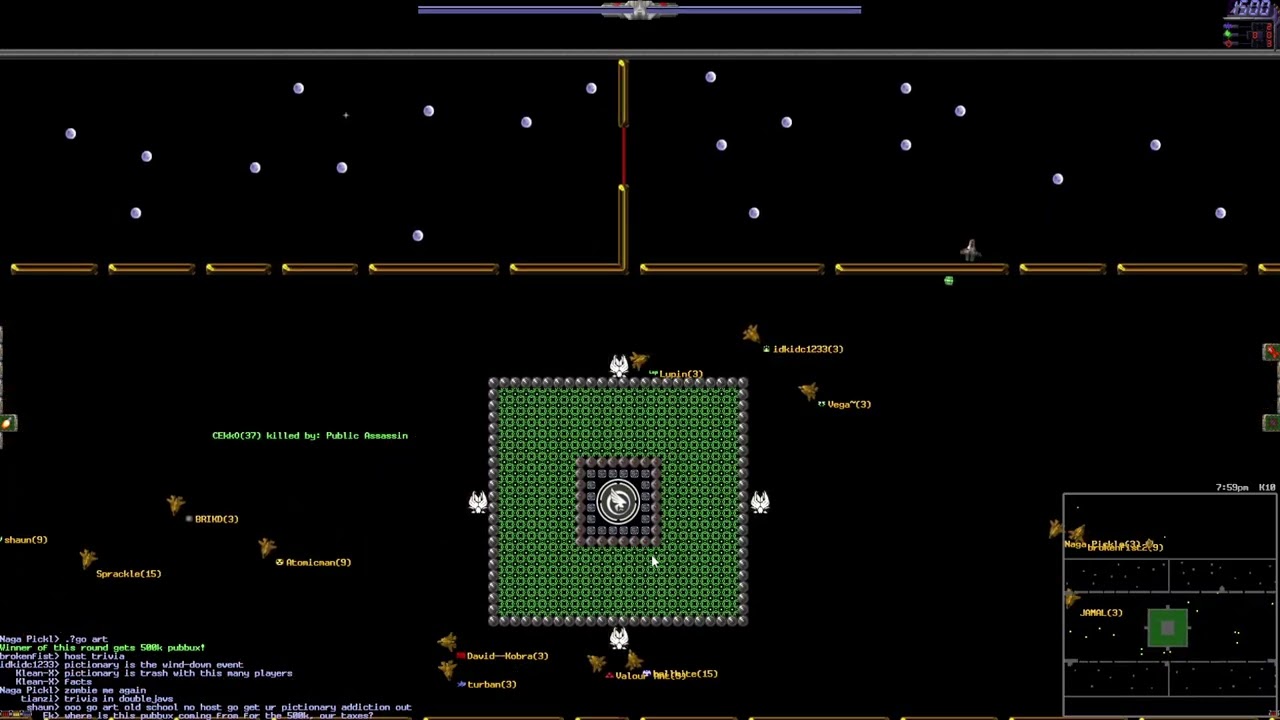This screenshot has width=1280, height=720.
Task: Select the David--Kobra(3) player name
Action: 507,656
